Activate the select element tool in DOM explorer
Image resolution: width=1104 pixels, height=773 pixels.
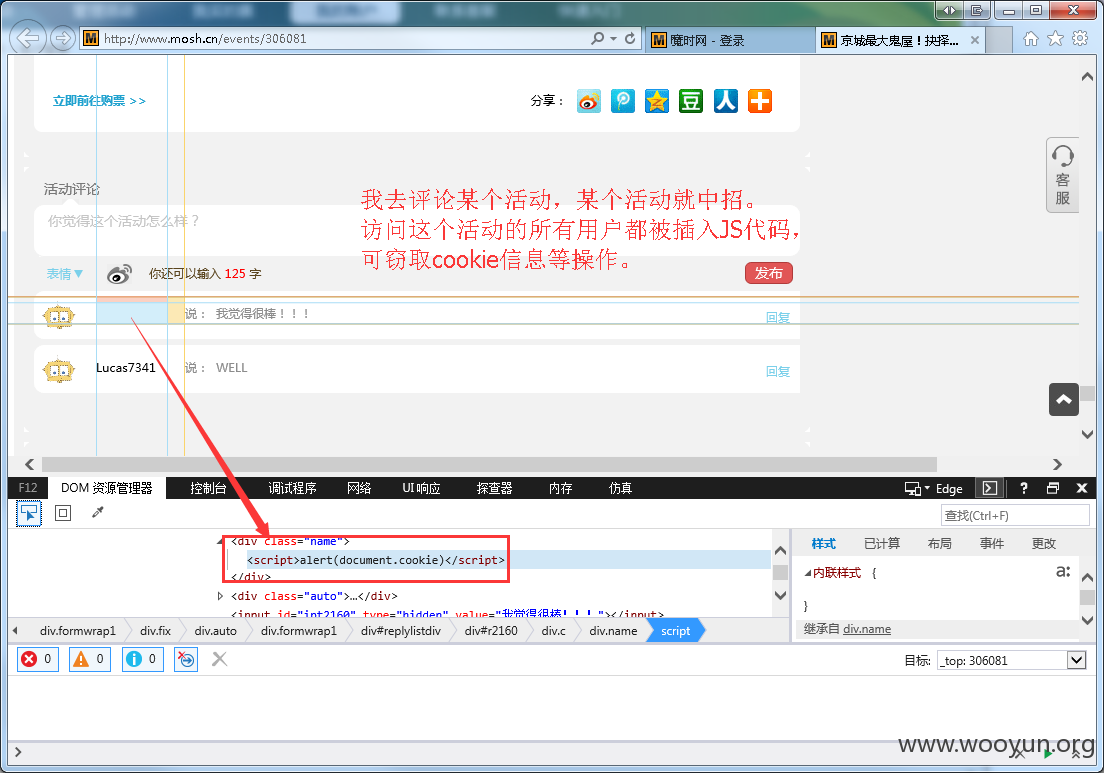(29, 513)
